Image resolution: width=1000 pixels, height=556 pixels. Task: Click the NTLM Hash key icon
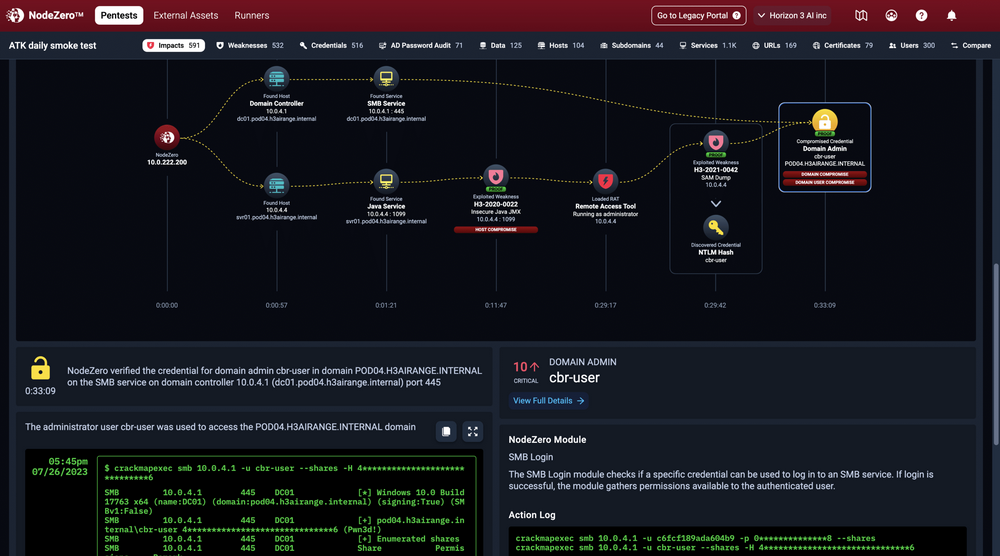pos(715,228)
